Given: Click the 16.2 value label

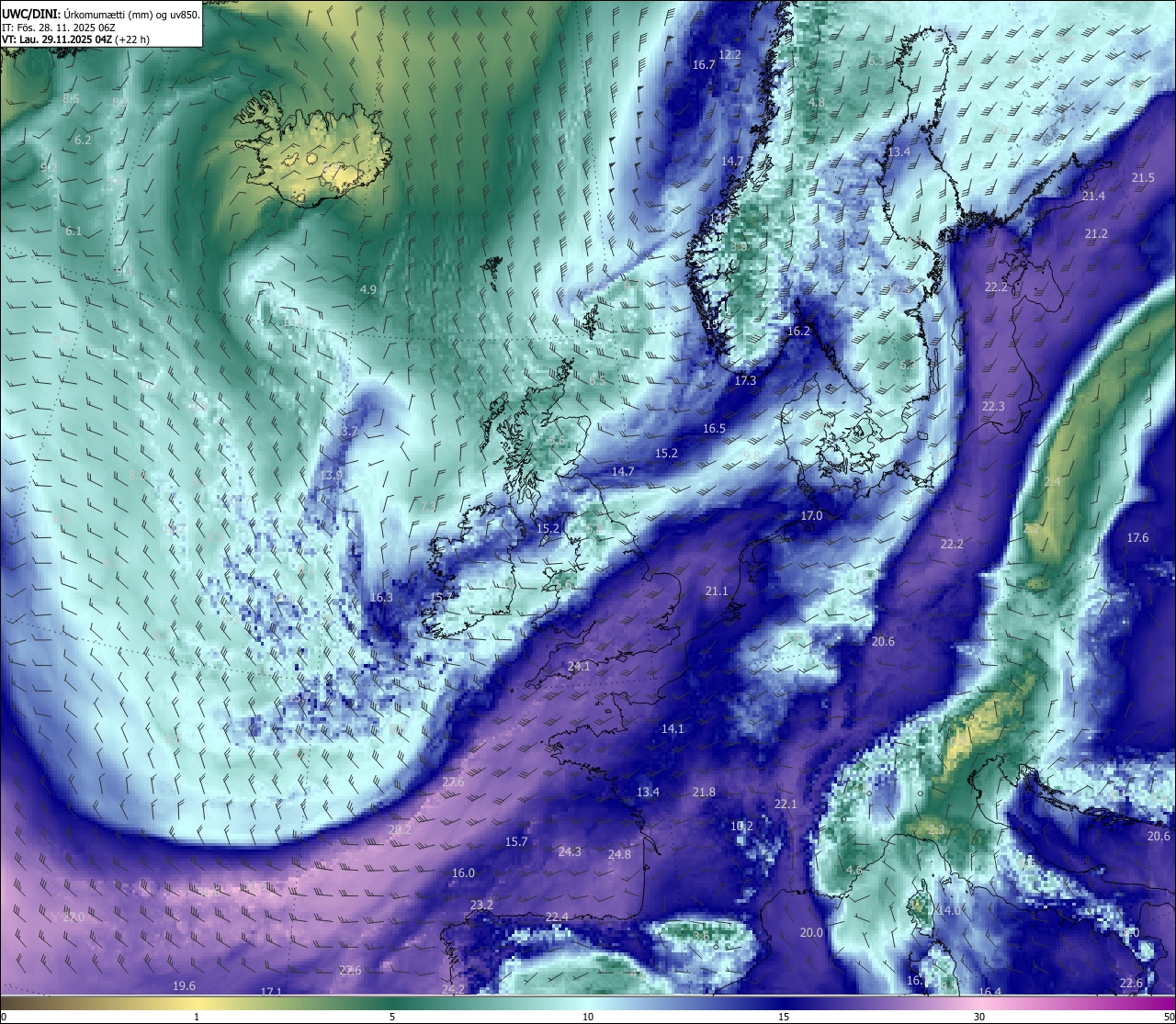Looking at the screenshot, I should click(x=799, y=332).
